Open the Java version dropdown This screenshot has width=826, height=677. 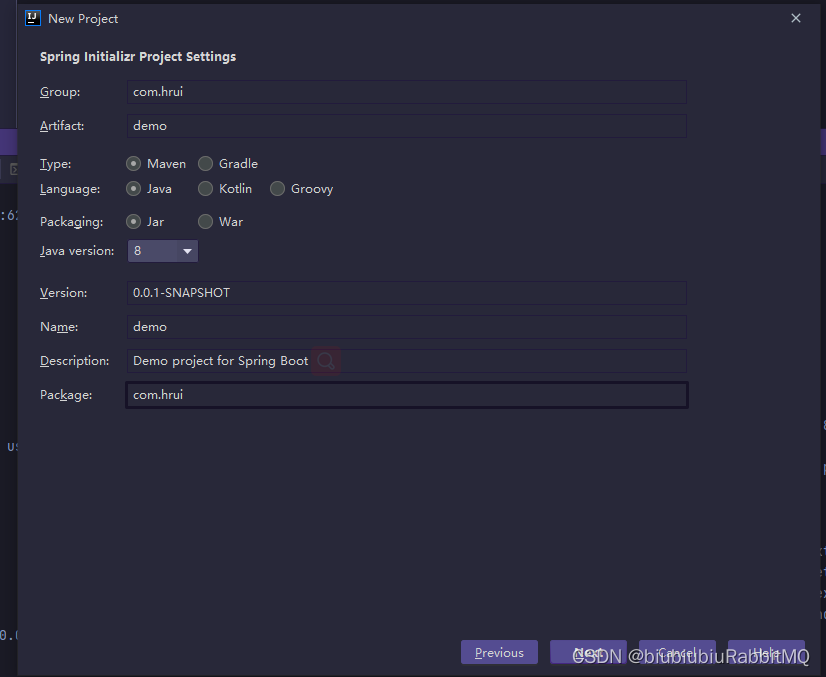click(x=163, y=251)
